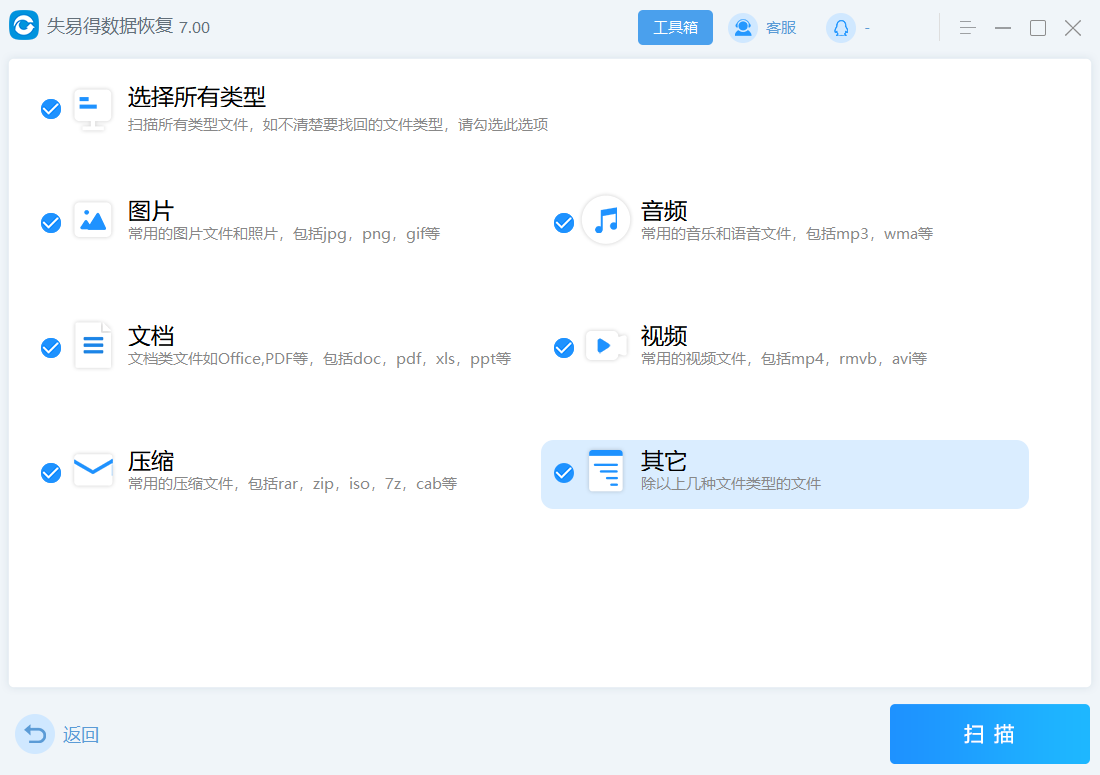Uncheck the 图片 checkbox
The width and height of the screenshot is (1100, 775).
point(51,222)
